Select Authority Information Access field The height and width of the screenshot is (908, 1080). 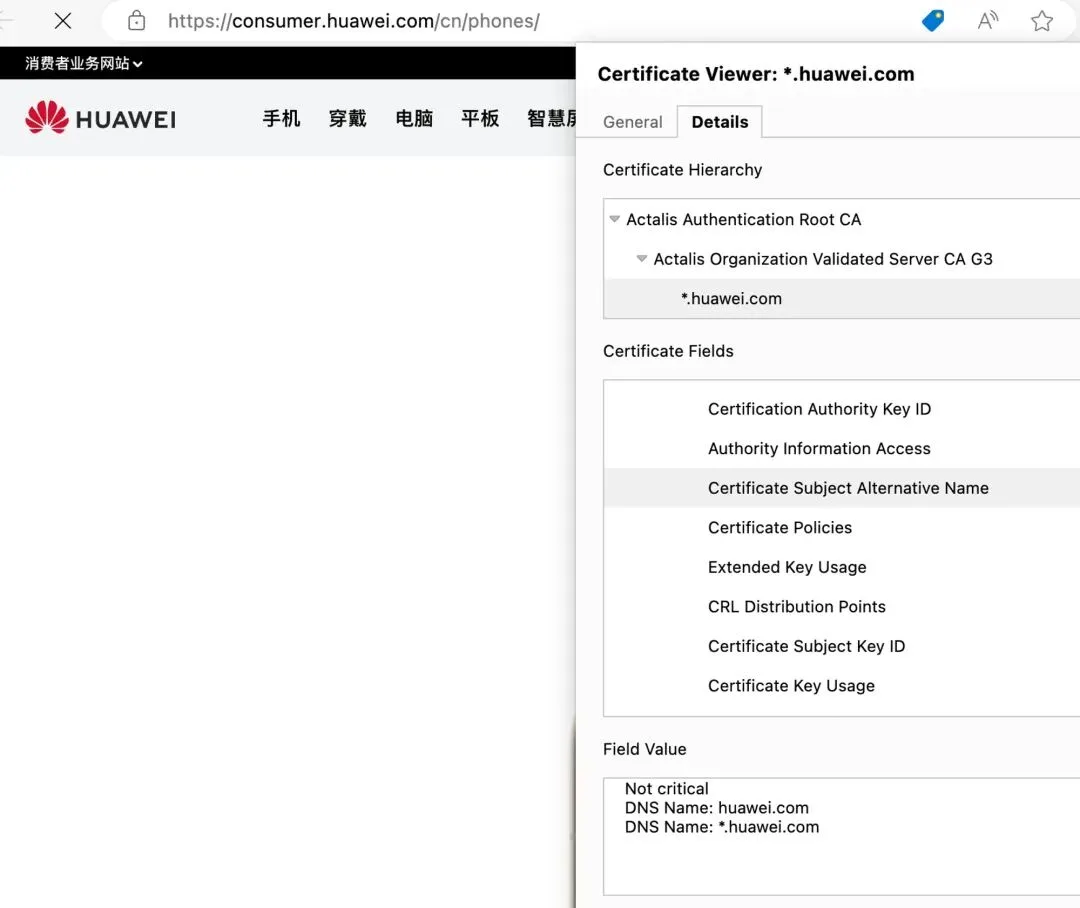point(842,448)
